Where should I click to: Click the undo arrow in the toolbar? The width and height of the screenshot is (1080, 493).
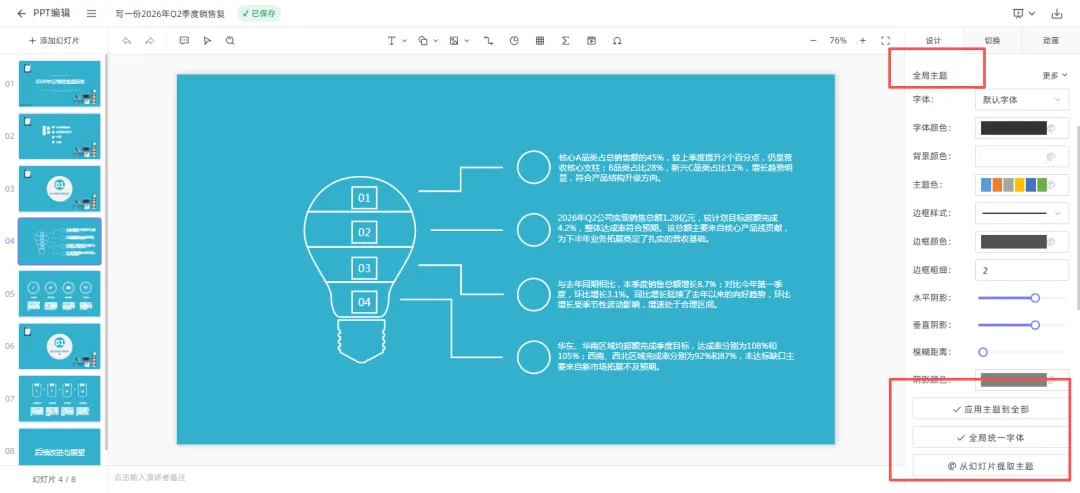point(127,41)
